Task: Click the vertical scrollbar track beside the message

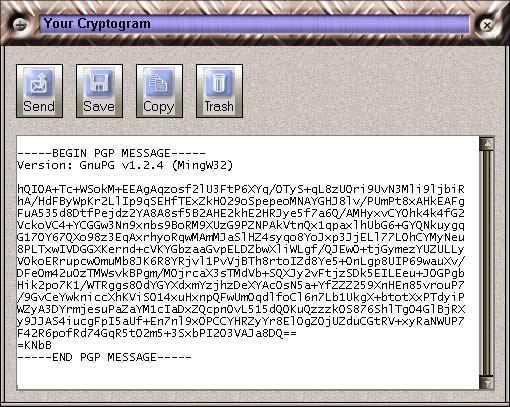Action: (487, 263)
